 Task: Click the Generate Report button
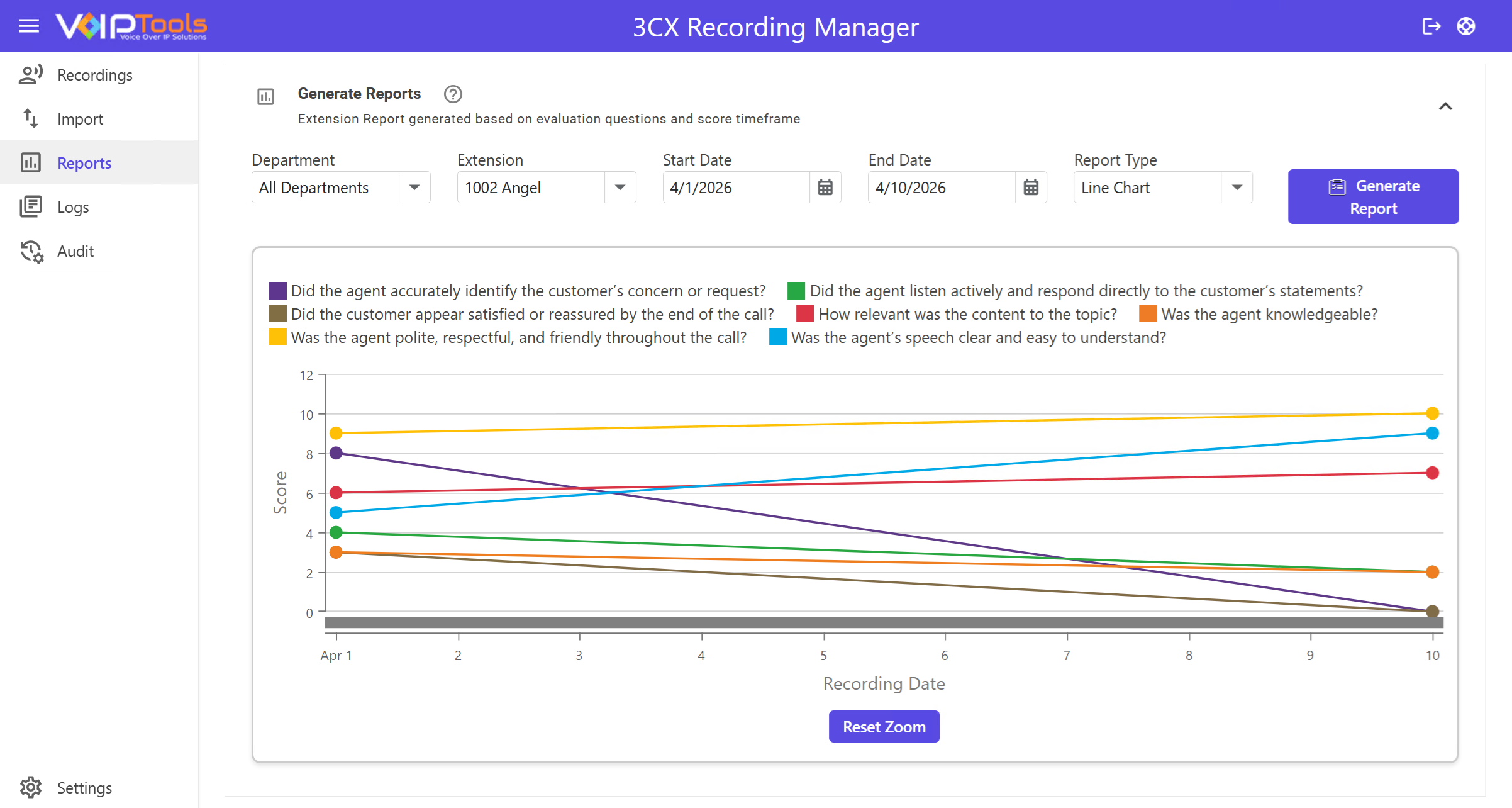tap(1372, 196)
